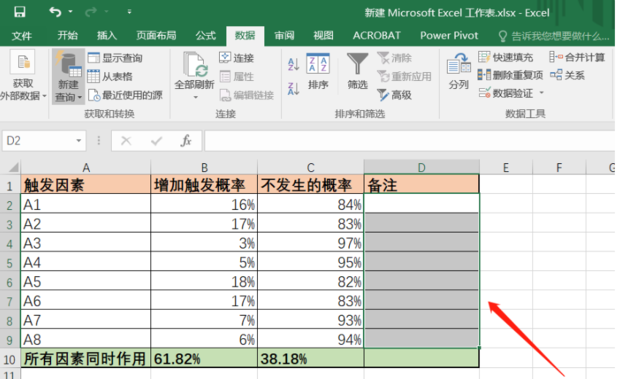The width and height of the screenshot is (620, 379).
Task: Sort descending with the Z-A icon
Action: point(293,89)
